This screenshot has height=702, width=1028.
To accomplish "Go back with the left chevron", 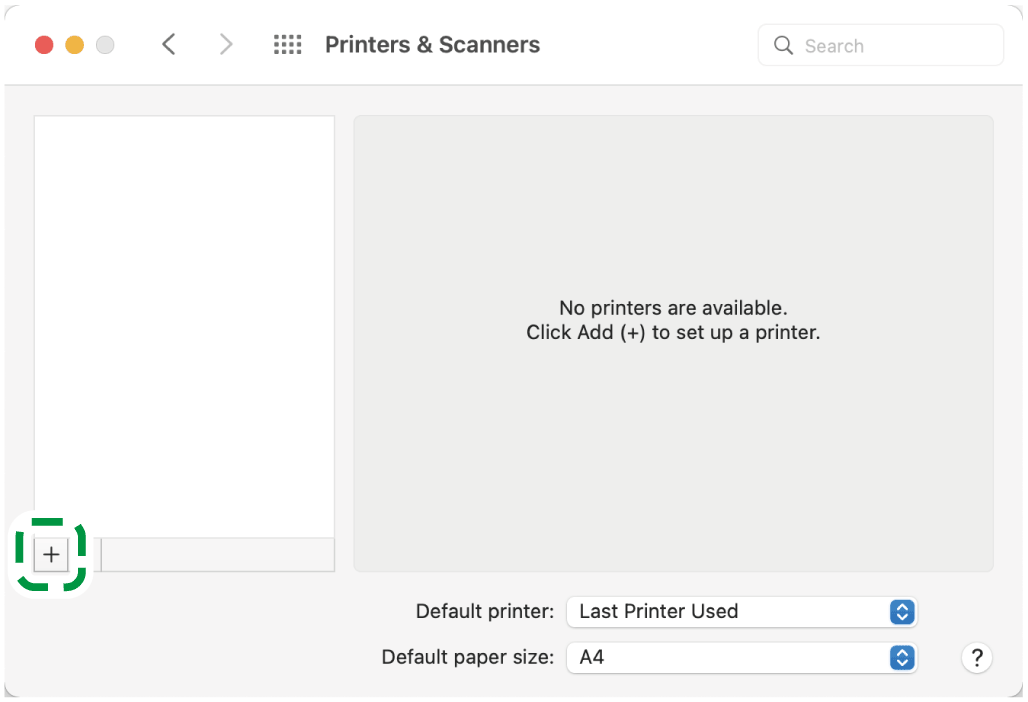I will coord(169,45).
